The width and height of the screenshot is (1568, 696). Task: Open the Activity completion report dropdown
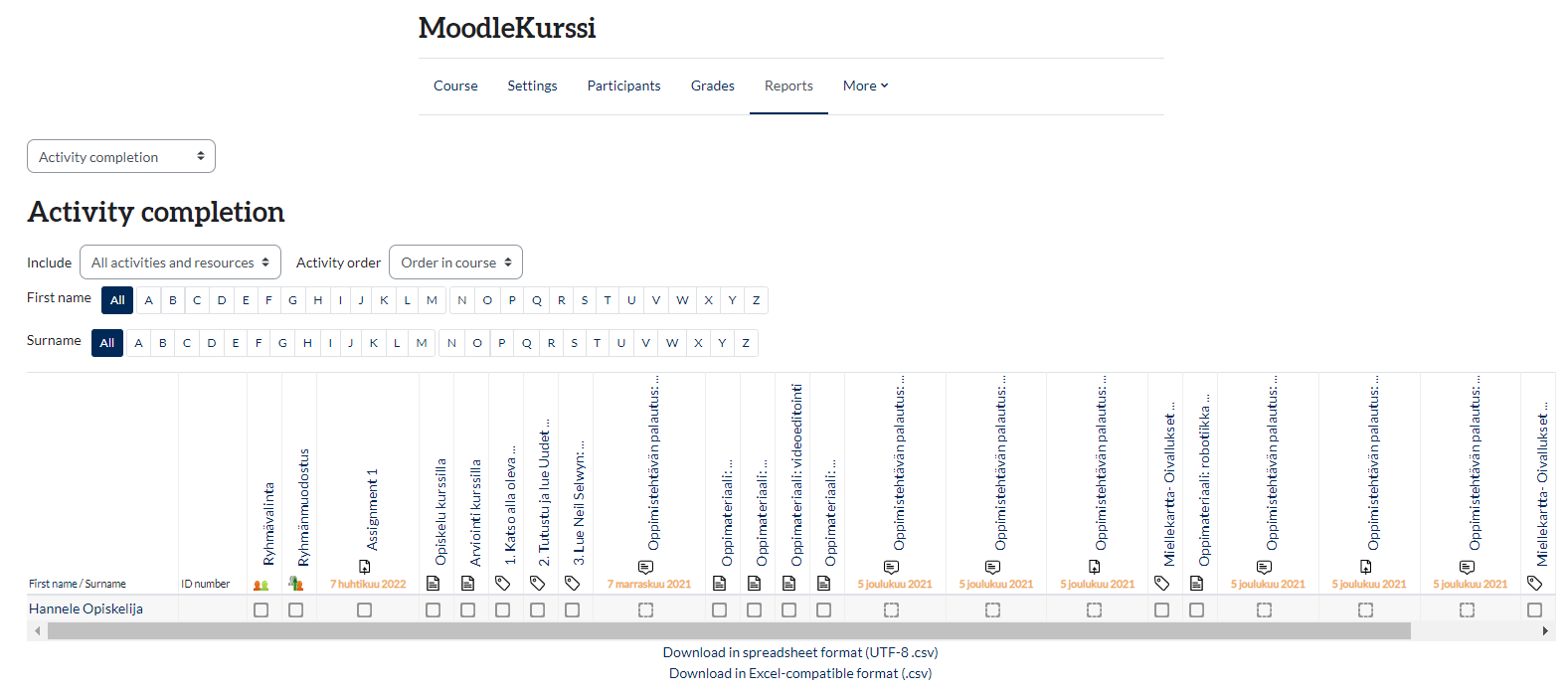(121, 157)
